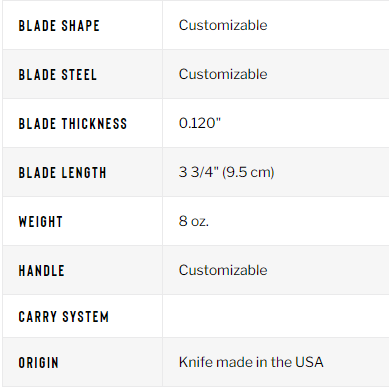Click the HANDLE label
The image size is (389, 390).
(41, 271)
